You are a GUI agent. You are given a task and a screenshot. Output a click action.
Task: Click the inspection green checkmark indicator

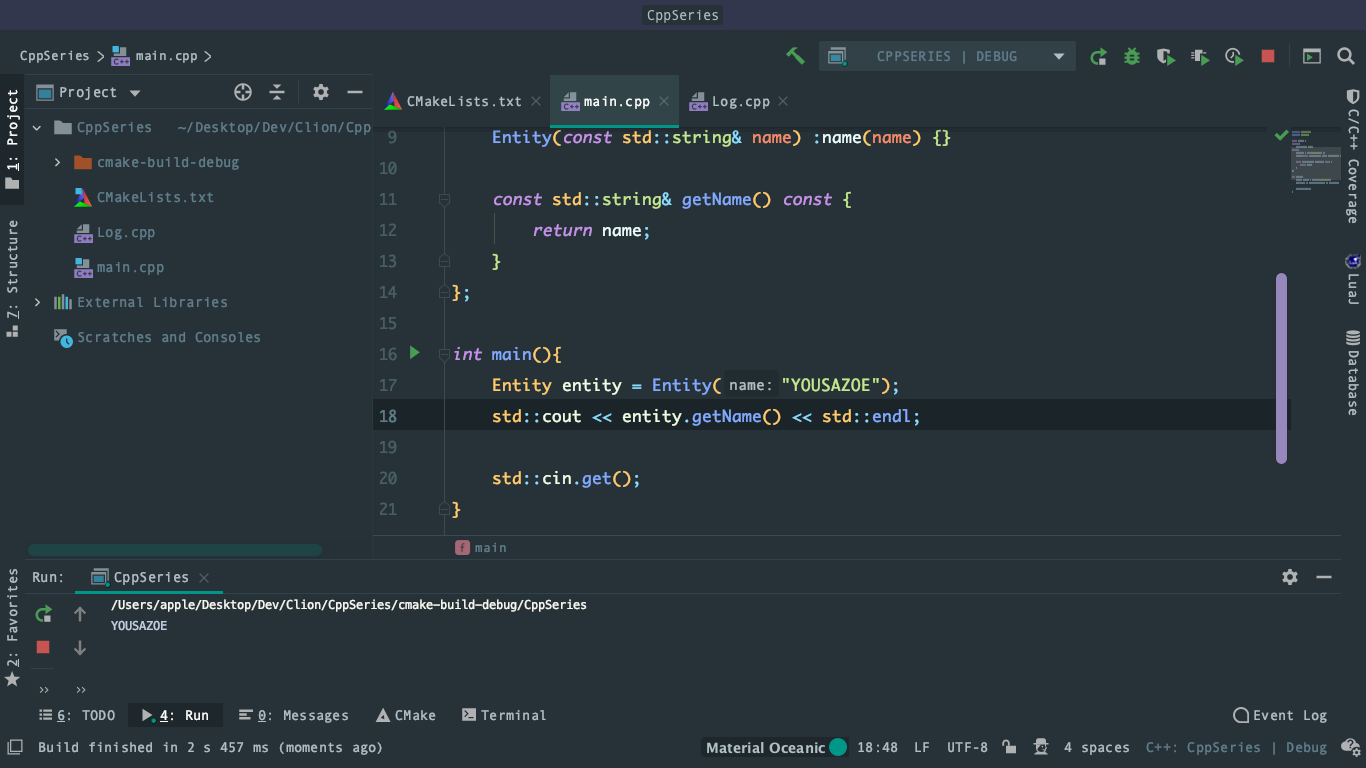pos(1281,134)
